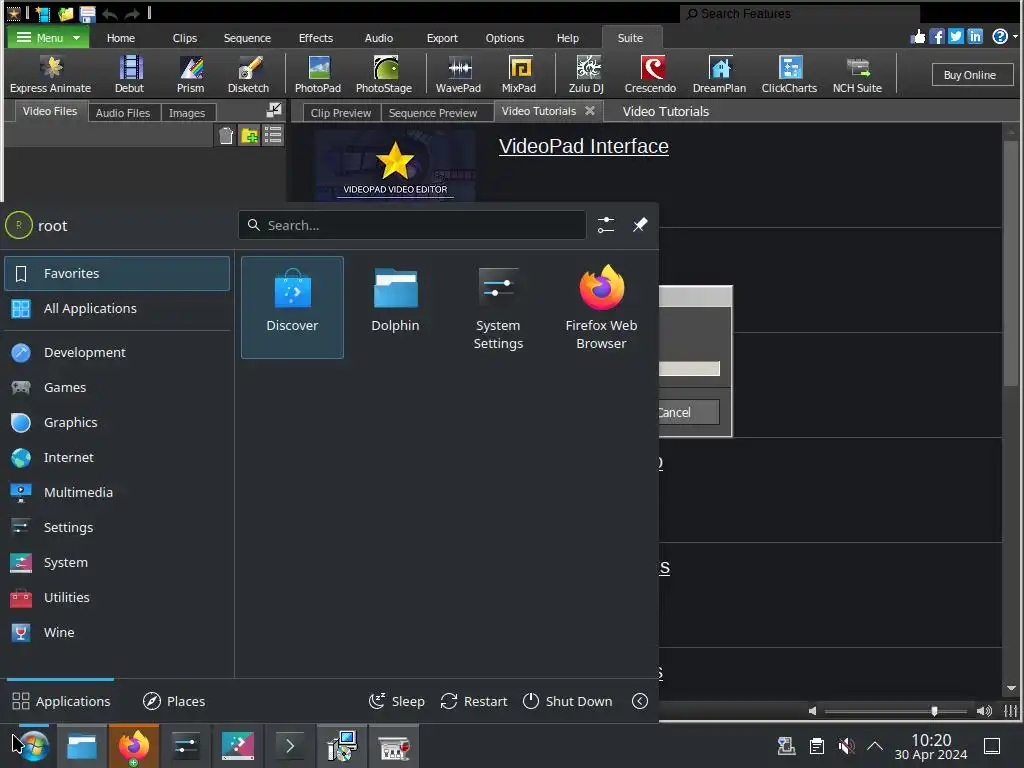Open launcher configuration sliders button
Viewport: 1024px width, 768px height.
point(606,225)
